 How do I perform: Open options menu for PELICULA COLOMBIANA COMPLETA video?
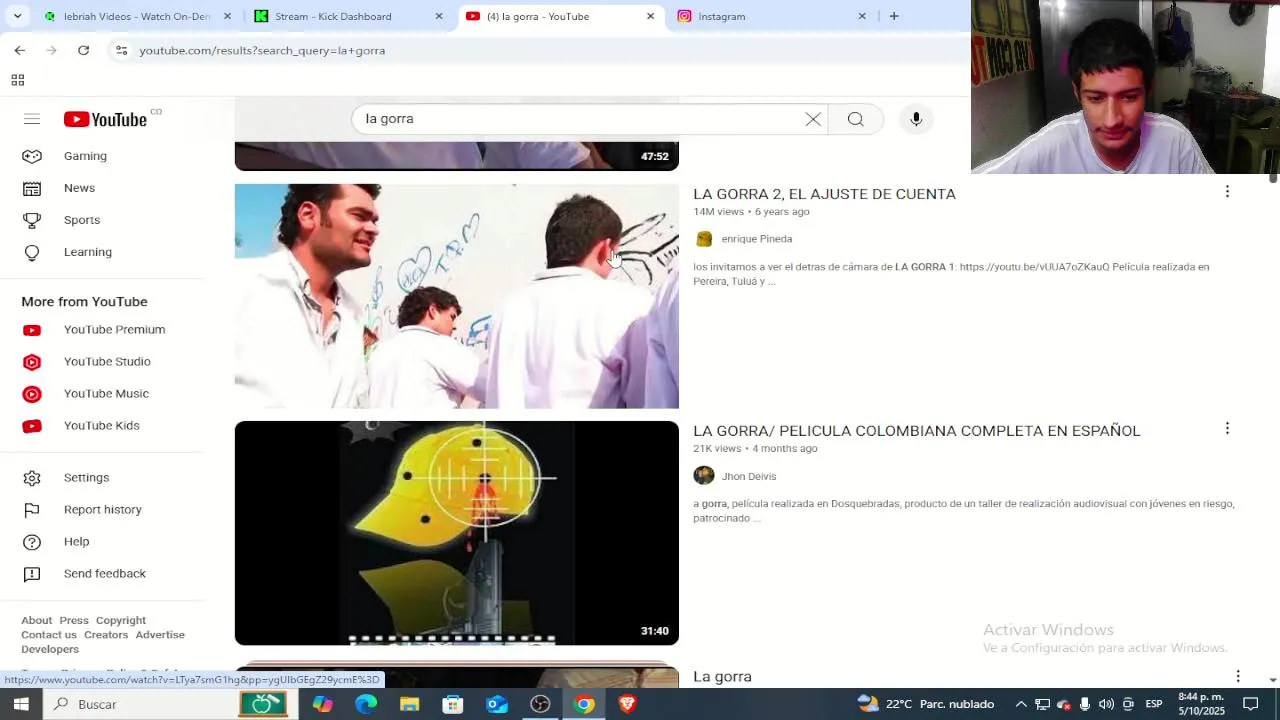(1227, 428)
